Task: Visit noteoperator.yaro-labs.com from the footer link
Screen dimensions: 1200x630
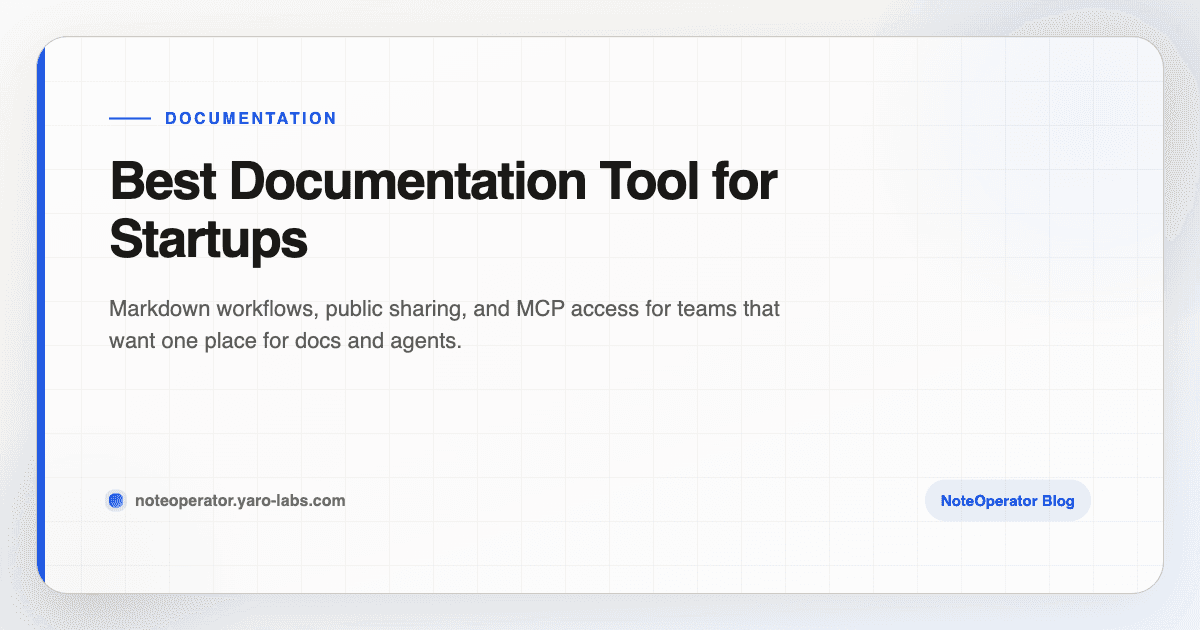Action: [x=240, y=500]
